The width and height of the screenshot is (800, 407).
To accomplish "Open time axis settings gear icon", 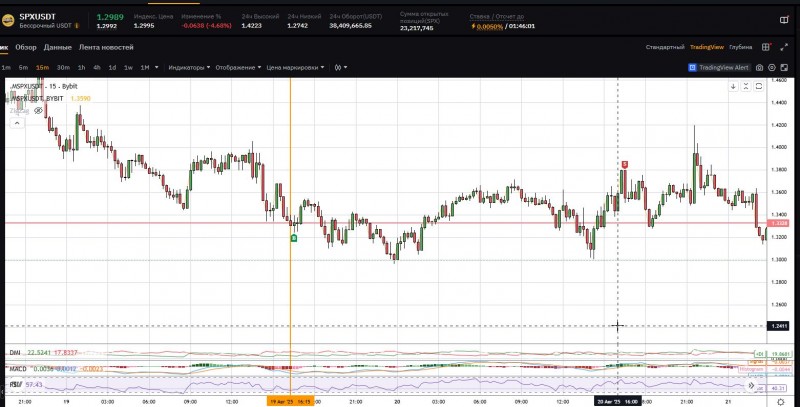I will point(780,402).
